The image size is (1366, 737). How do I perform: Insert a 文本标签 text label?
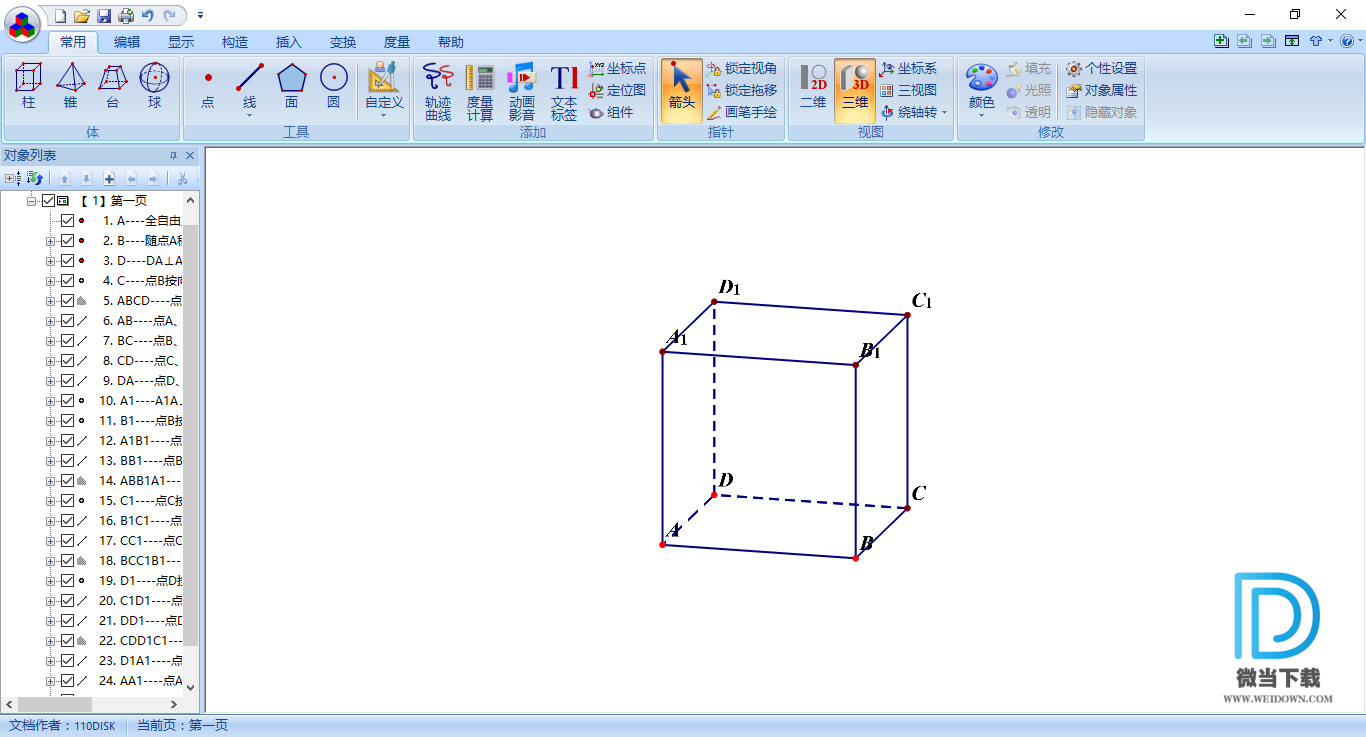tap(564, 90)
